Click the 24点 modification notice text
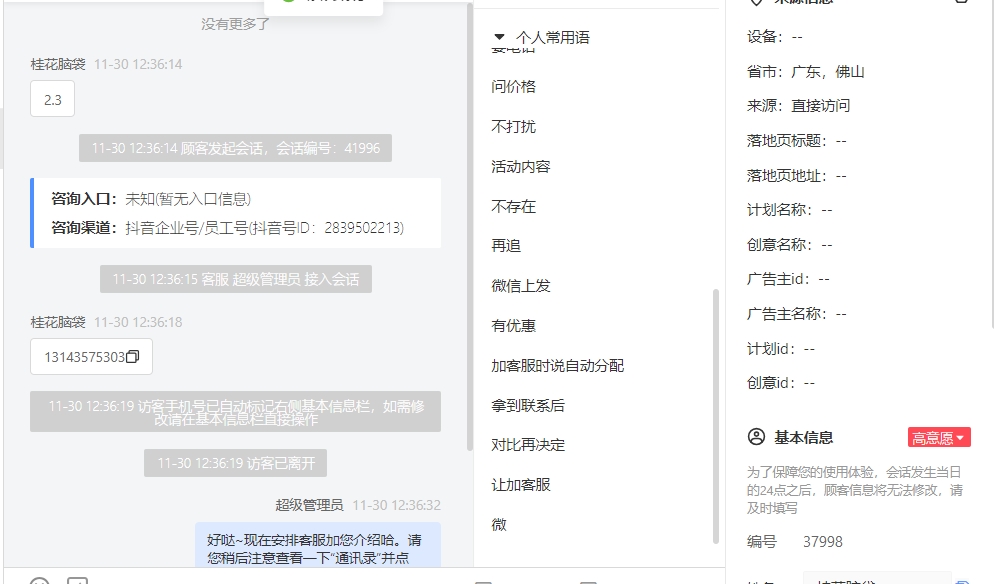The width and height of the screenshot is (994, 584). (855, 490)
